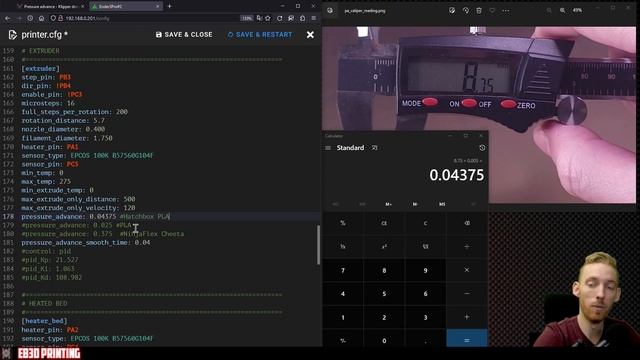This screenshot has width=640, height=360.
Task: Open the translate page icon in browser
Action: click(259, 18)
